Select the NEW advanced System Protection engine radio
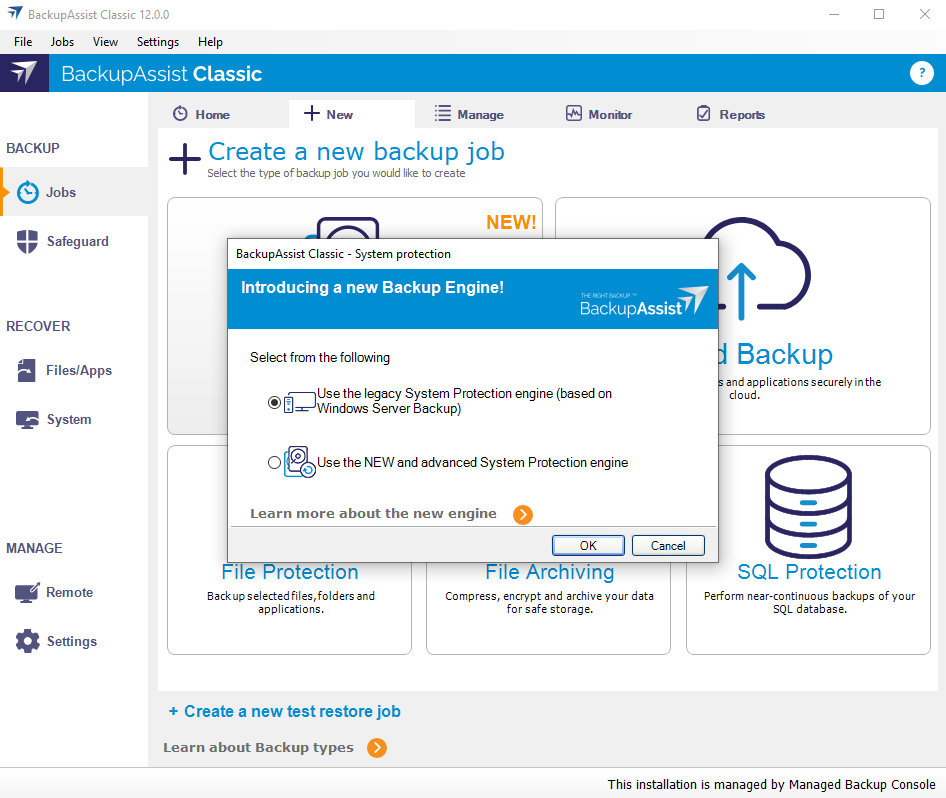 (274, 463)
